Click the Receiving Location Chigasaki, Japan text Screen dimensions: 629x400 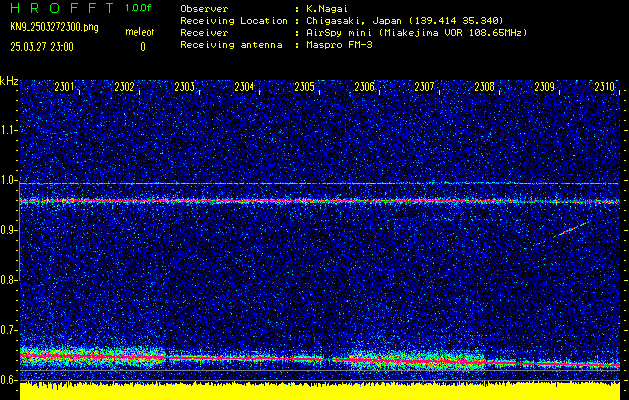coord(405,20)
